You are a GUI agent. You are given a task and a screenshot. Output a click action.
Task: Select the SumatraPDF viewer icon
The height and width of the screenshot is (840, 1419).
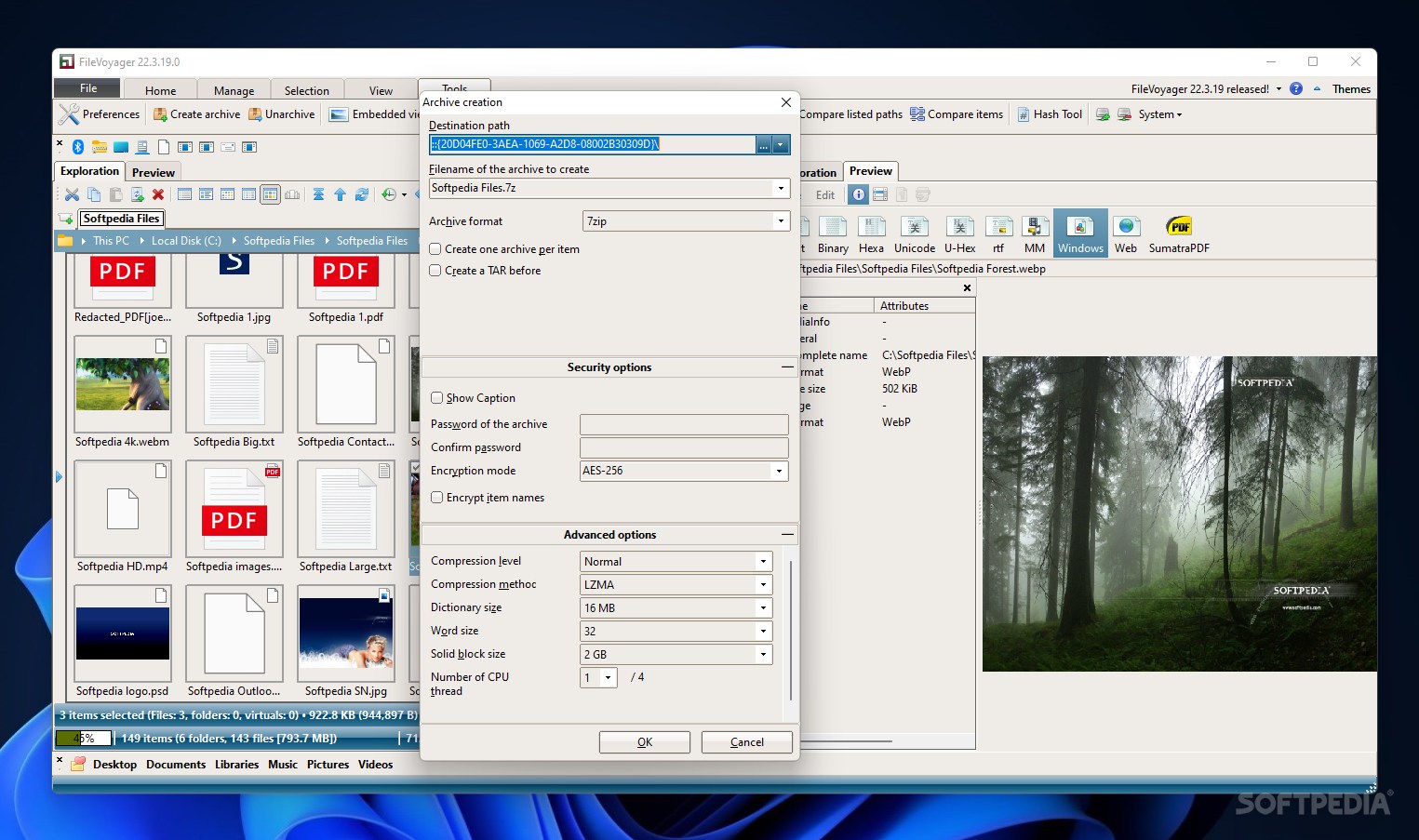click(1179, 233)
